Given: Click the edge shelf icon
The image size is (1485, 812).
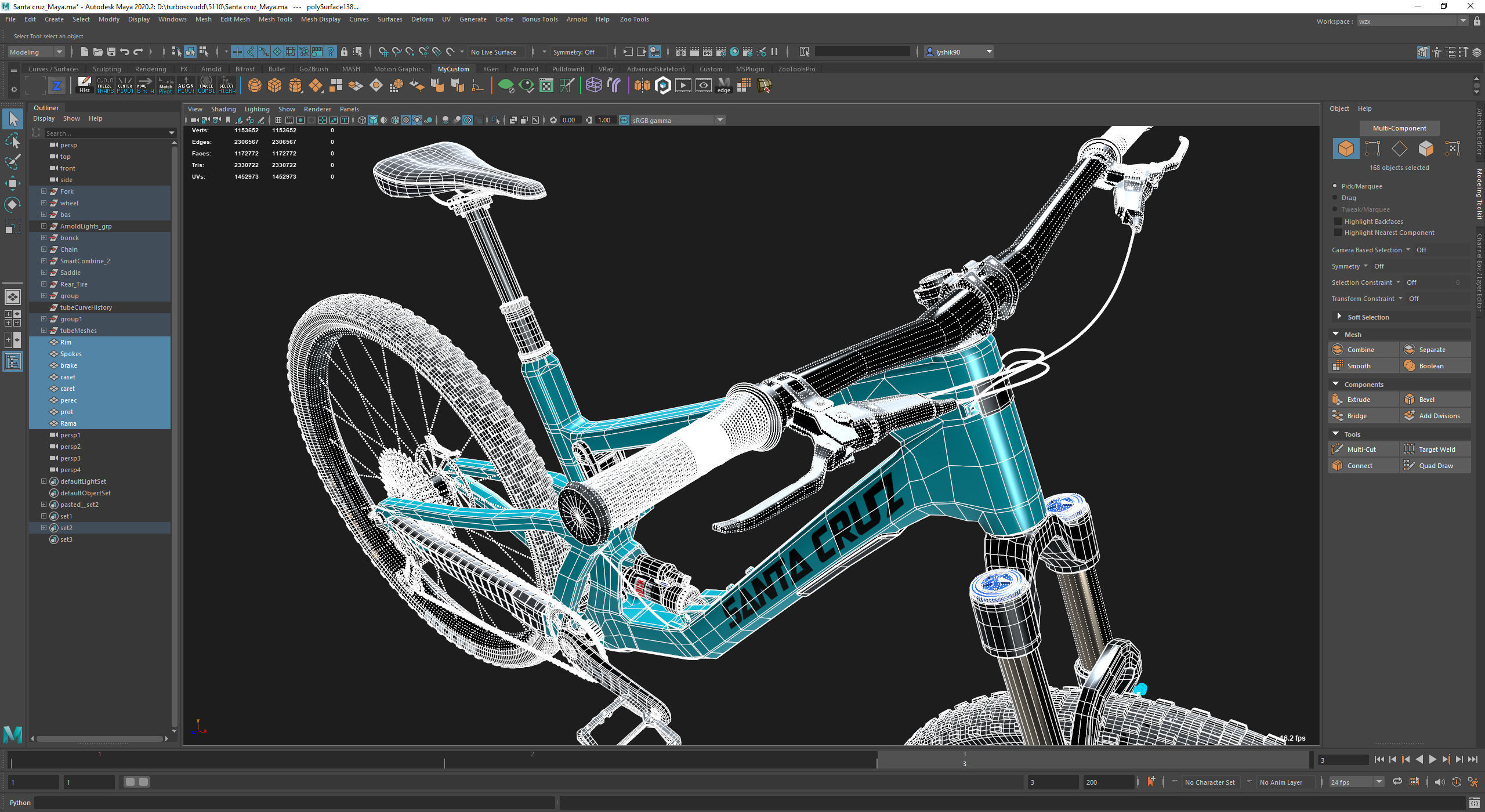Looking at the screenshot, I should coord(723,86).
